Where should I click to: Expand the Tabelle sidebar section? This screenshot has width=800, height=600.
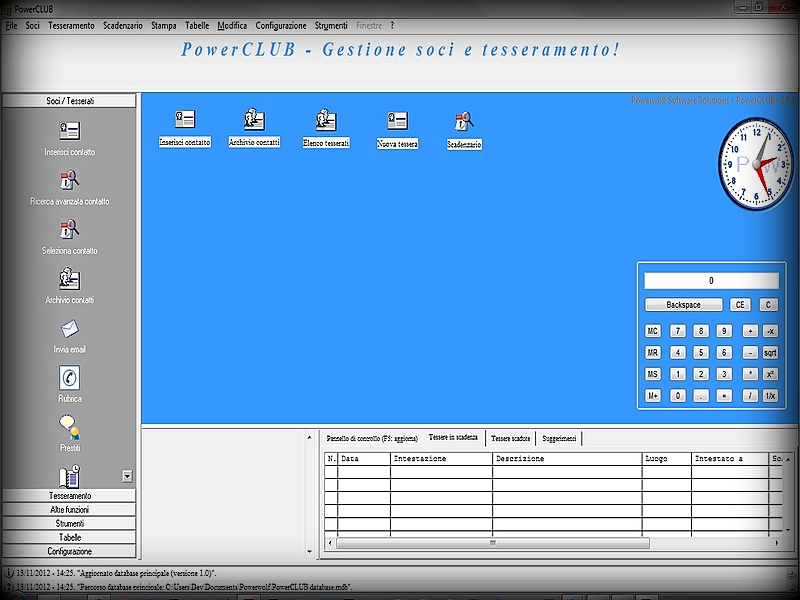[69, 537]
